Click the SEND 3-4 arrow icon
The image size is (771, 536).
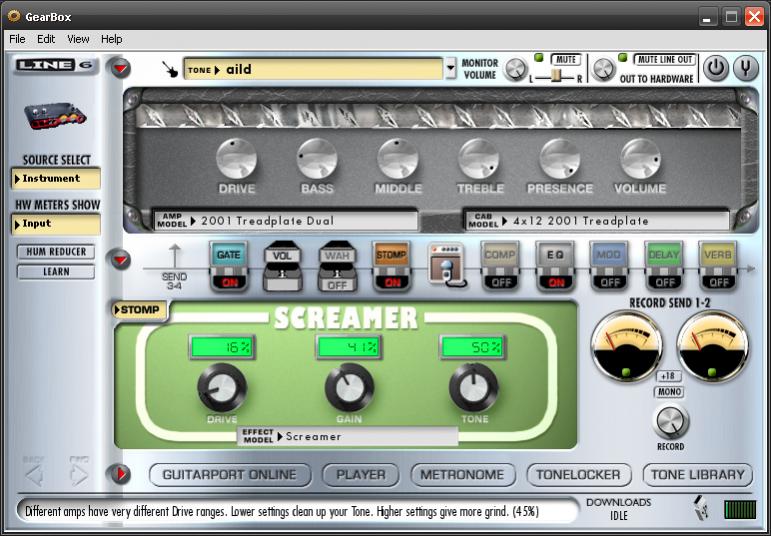[175, 256]
